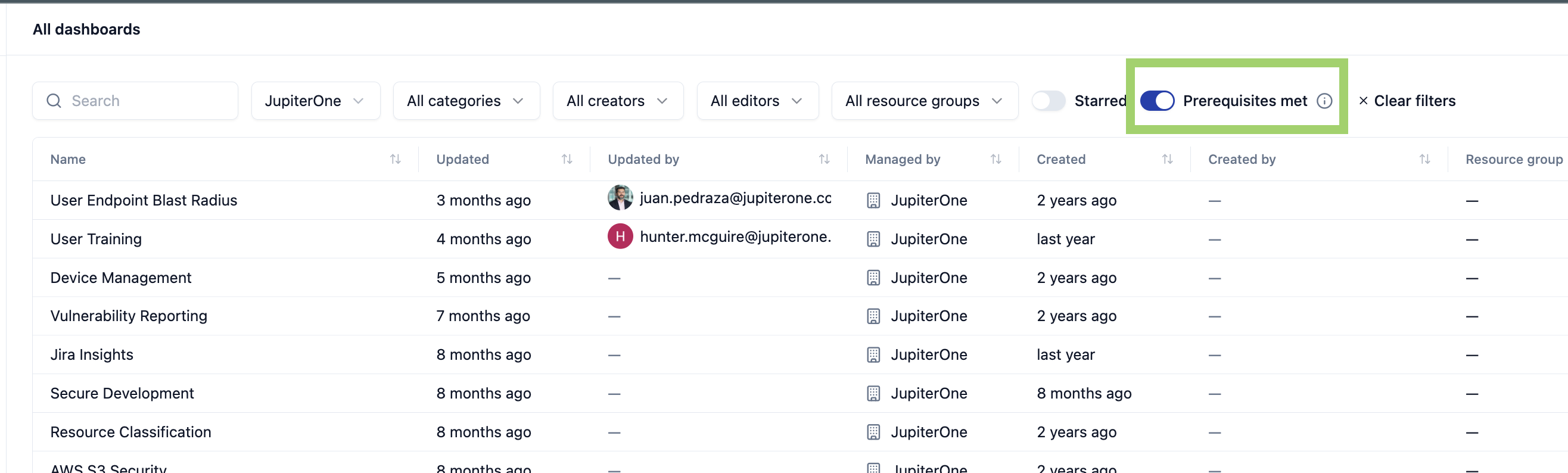Expand the All categories dropdown
Image resolution: width=1568 pixels, height=473 pixels.
pos(466,101)
